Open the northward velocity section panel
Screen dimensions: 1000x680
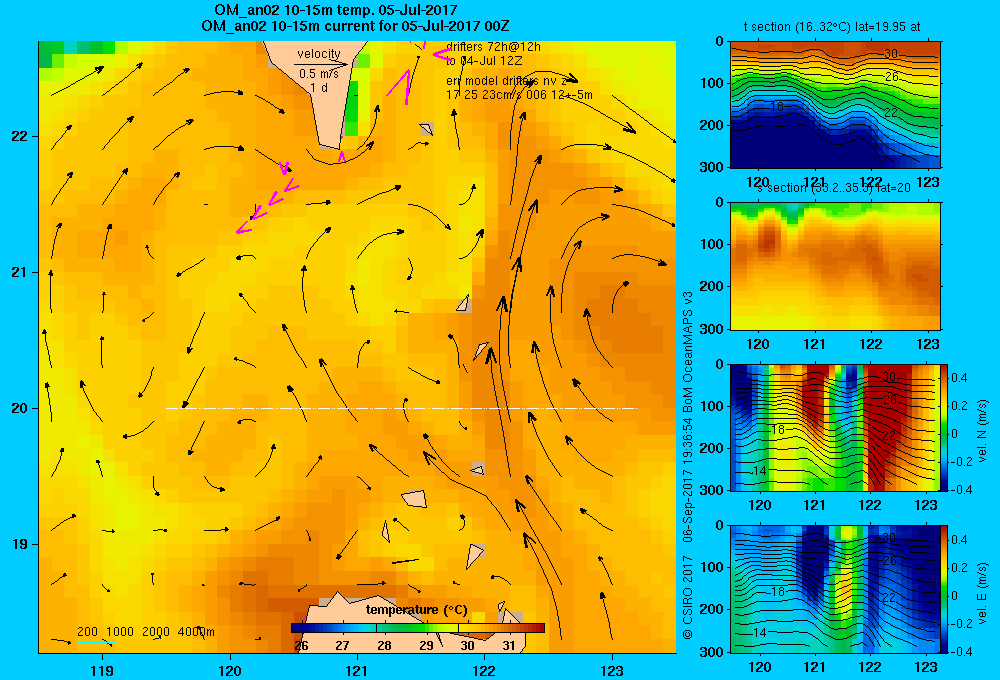(x=835, y=427)
